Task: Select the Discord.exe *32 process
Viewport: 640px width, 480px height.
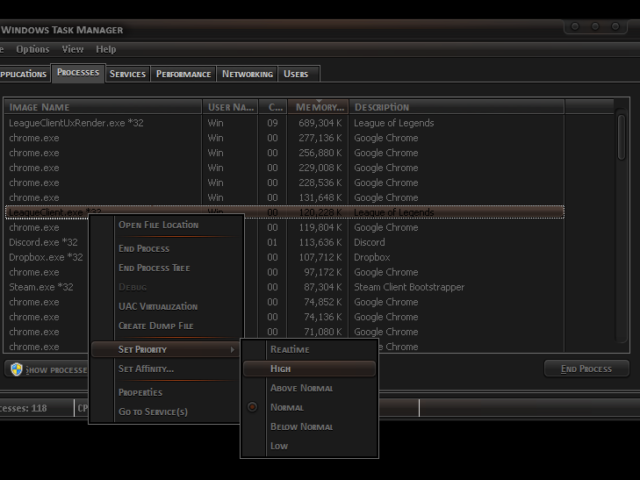Action: (x=43, y=242)
